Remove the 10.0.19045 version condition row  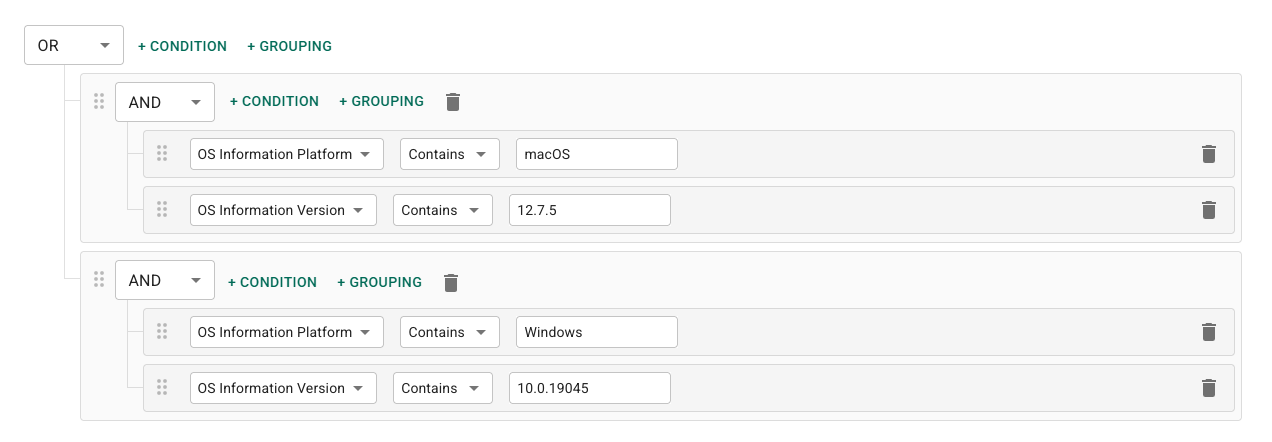click(x=1208, y=388)
